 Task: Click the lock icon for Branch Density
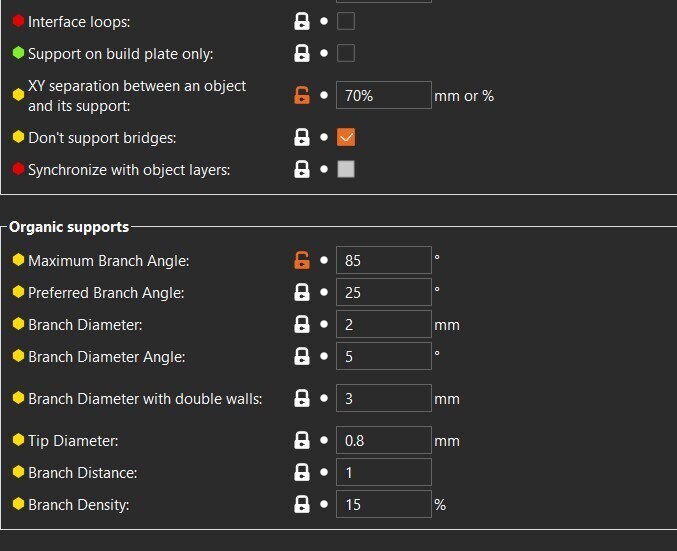tap(301, 505)
